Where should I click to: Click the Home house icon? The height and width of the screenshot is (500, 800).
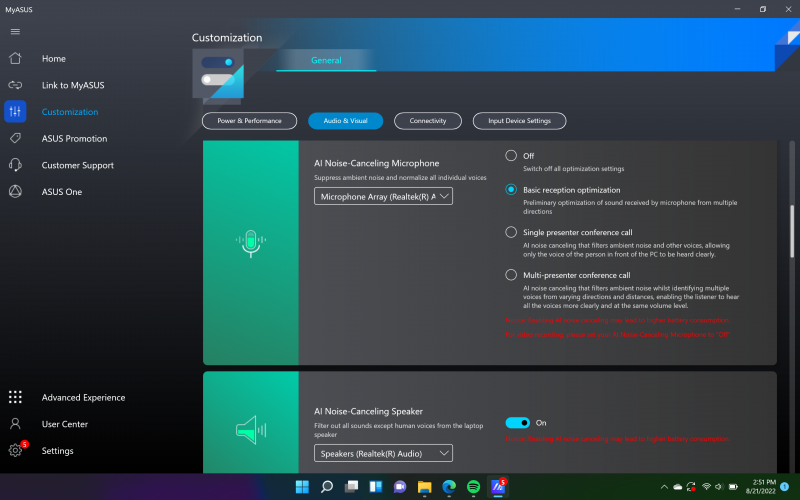pos(15,58)
